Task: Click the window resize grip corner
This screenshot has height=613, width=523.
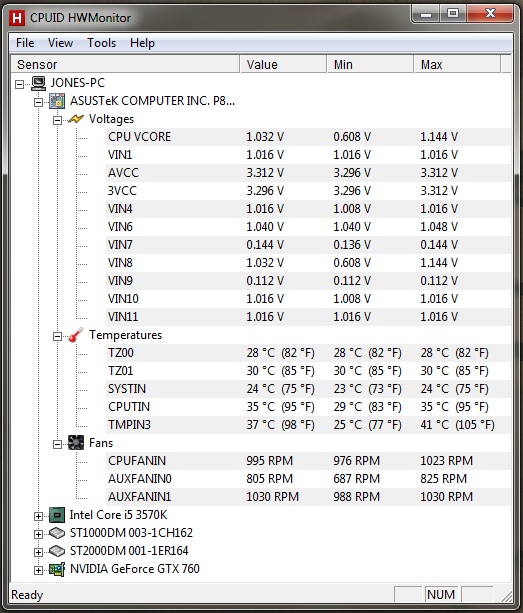Action: (x=506, y=596)
